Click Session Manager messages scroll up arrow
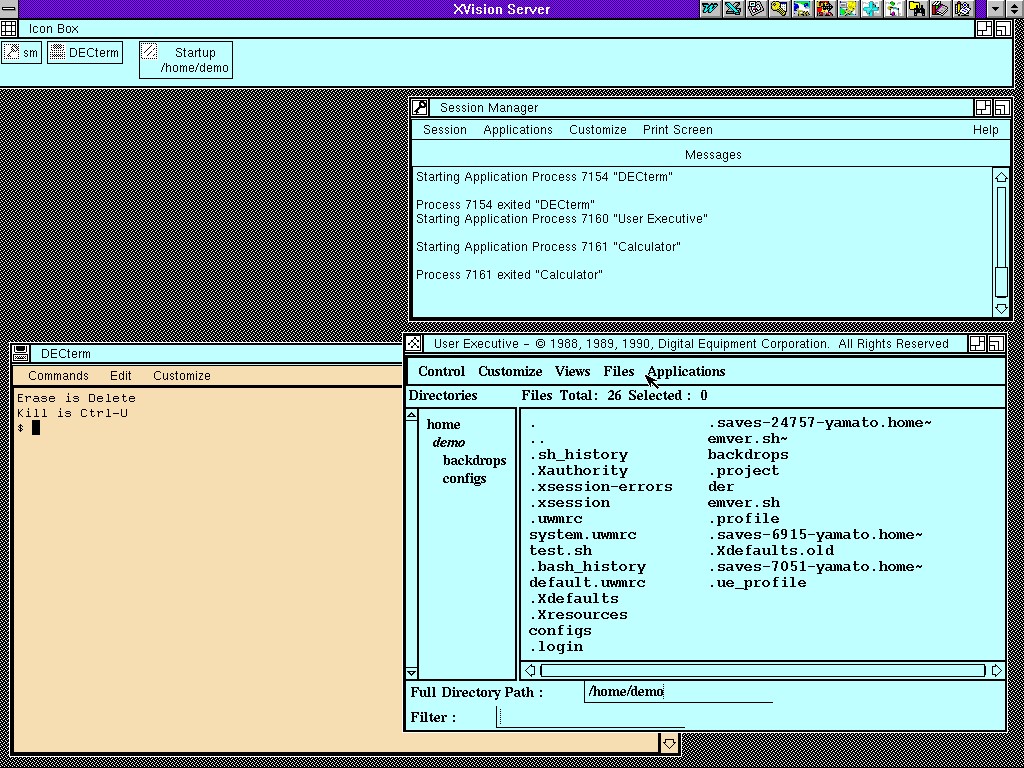The height and width of the screenshot is (768, 1024). click(1001, 176)
